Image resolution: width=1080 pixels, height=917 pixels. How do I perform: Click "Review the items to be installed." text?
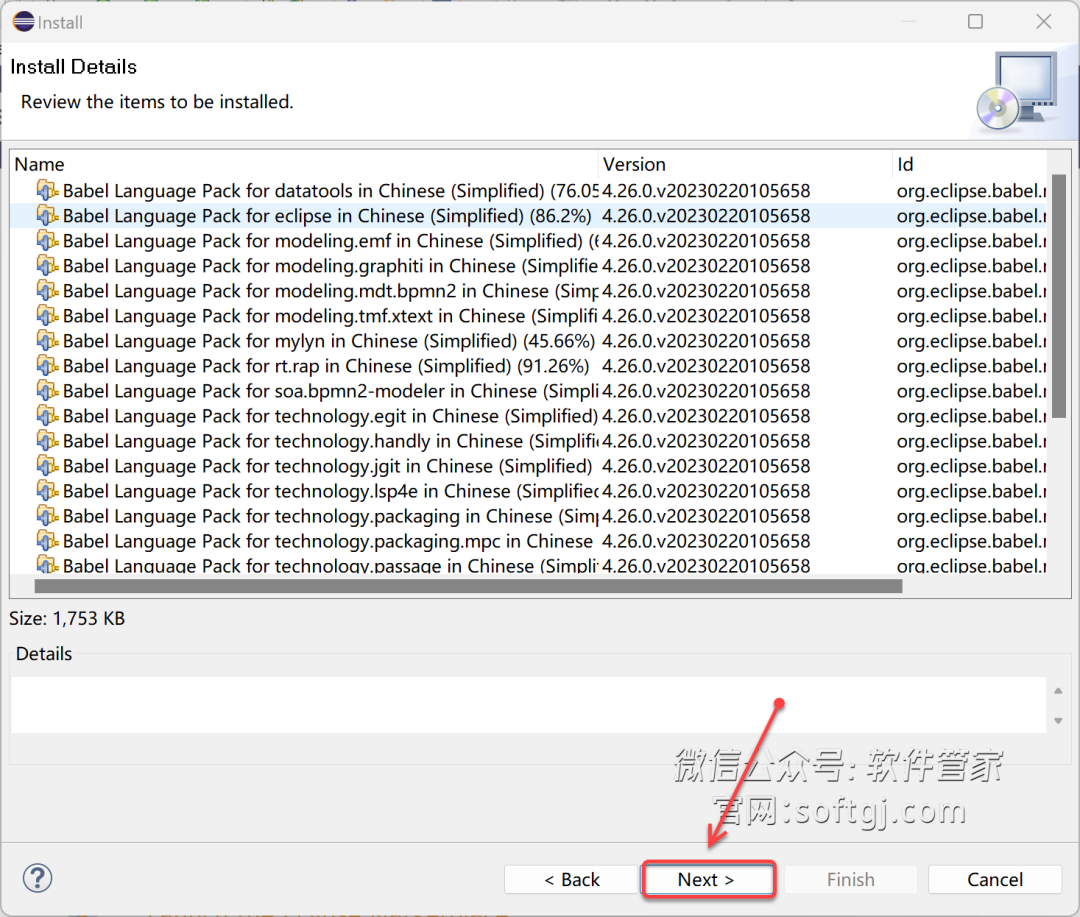tap(157, 102)
